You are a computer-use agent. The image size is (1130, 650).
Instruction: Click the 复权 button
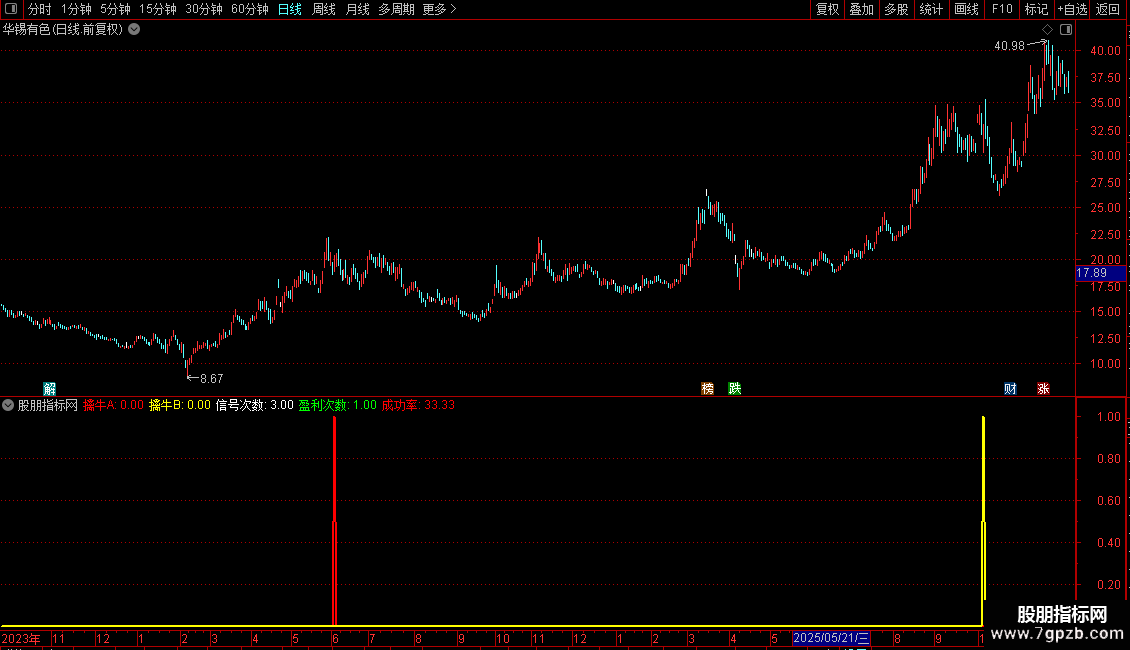(827, 9)
